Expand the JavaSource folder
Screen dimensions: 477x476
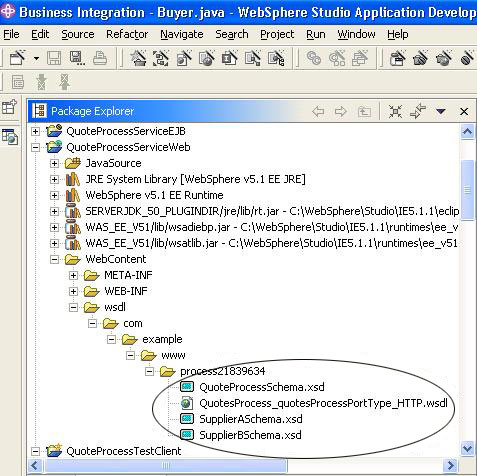click(54, 163)
